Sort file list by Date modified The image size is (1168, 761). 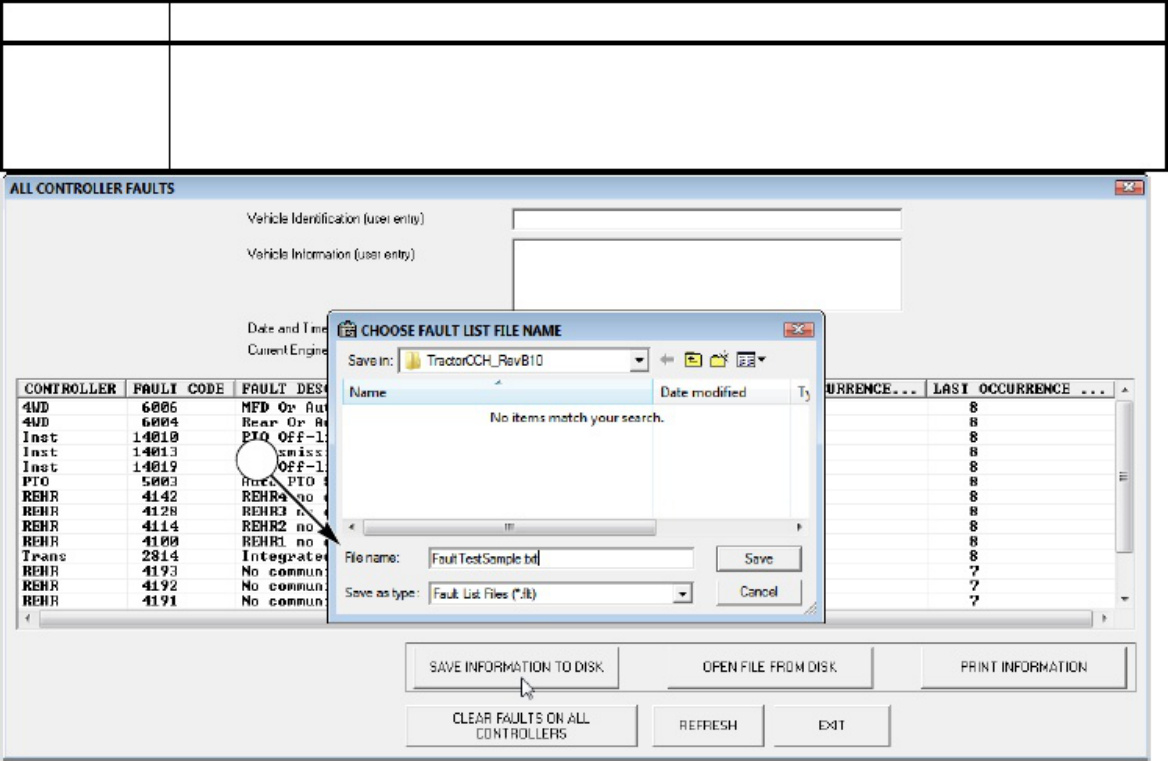721,392
